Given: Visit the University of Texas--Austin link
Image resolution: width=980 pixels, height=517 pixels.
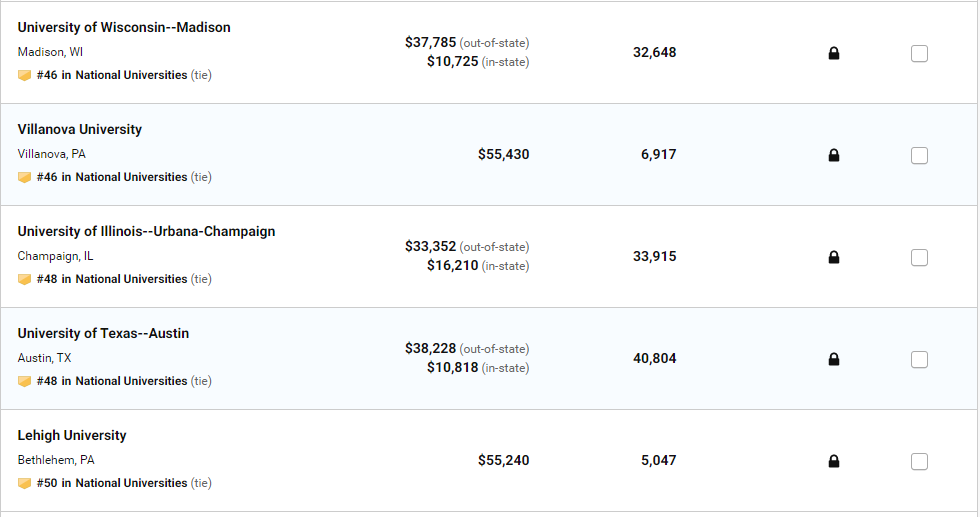Looking at the screenshot, I should pos(103,333).
